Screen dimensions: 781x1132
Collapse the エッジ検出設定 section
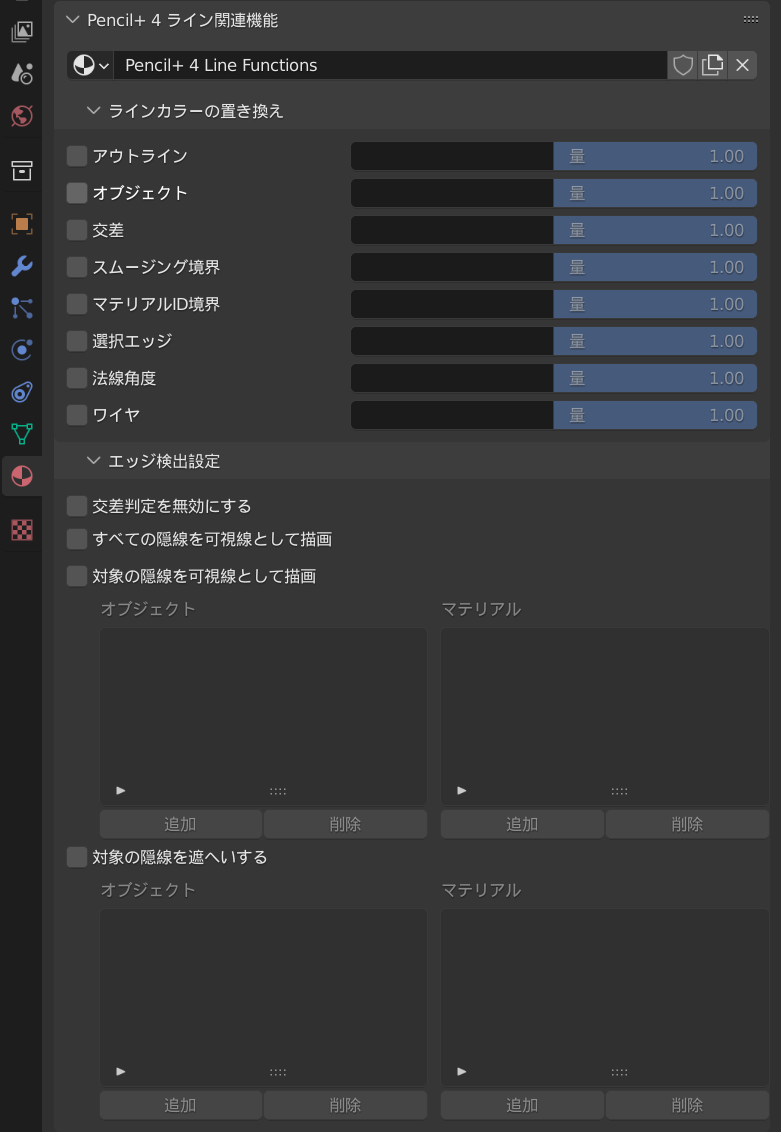coord(94,461)
